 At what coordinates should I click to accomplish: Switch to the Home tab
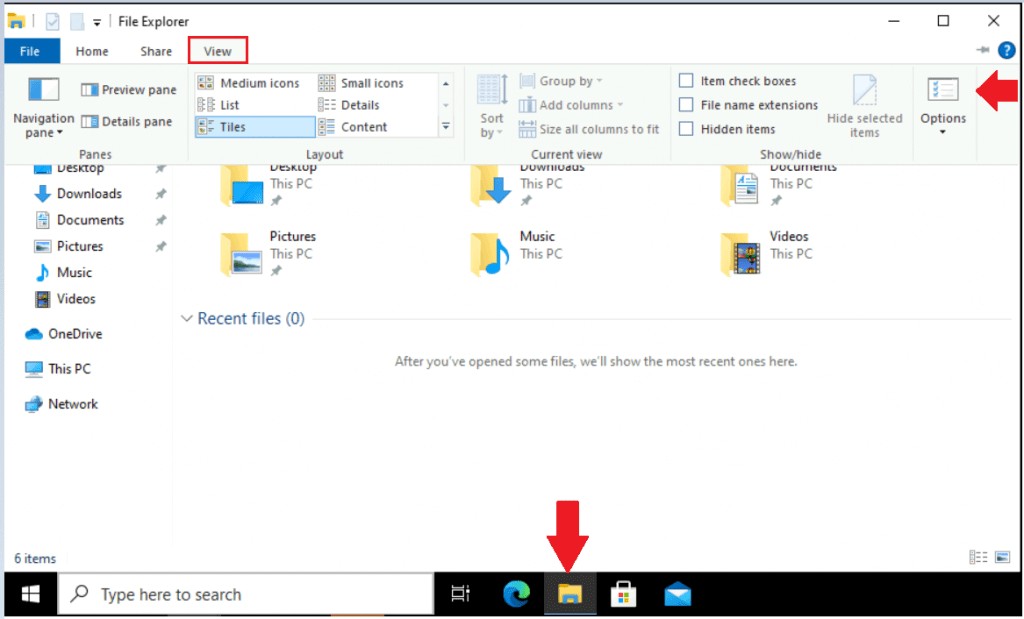coord(91,50)
